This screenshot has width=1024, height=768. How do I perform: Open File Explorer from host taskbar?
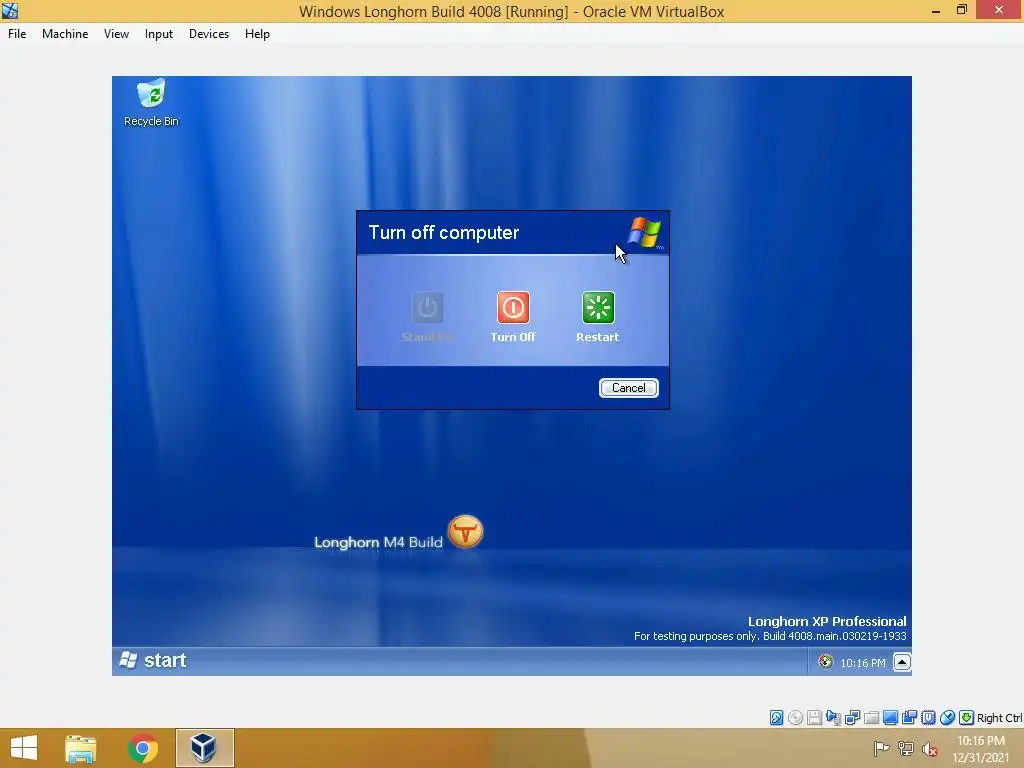81,748
